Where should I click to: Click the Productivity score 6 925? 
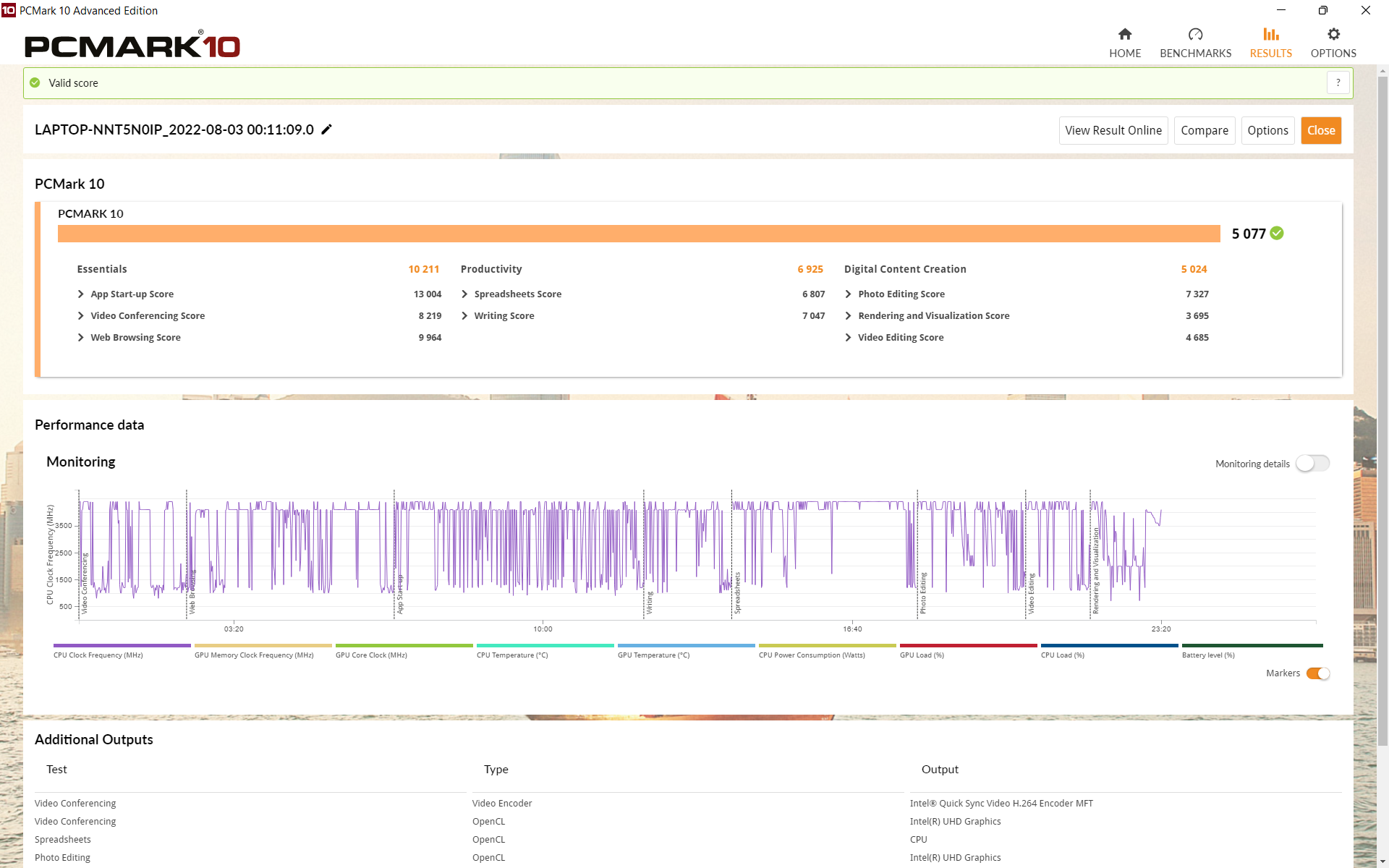tap(810, 269)
